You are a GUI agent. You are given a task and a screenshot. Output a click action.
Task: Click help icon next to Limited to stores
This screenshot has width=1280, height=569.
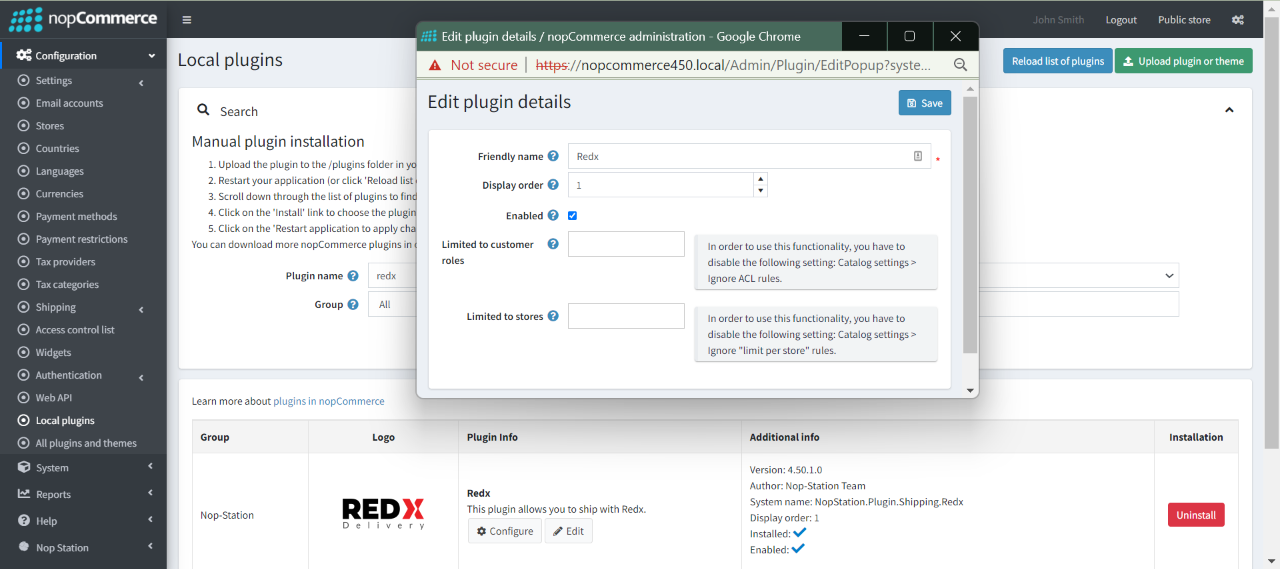pos(553,316)
